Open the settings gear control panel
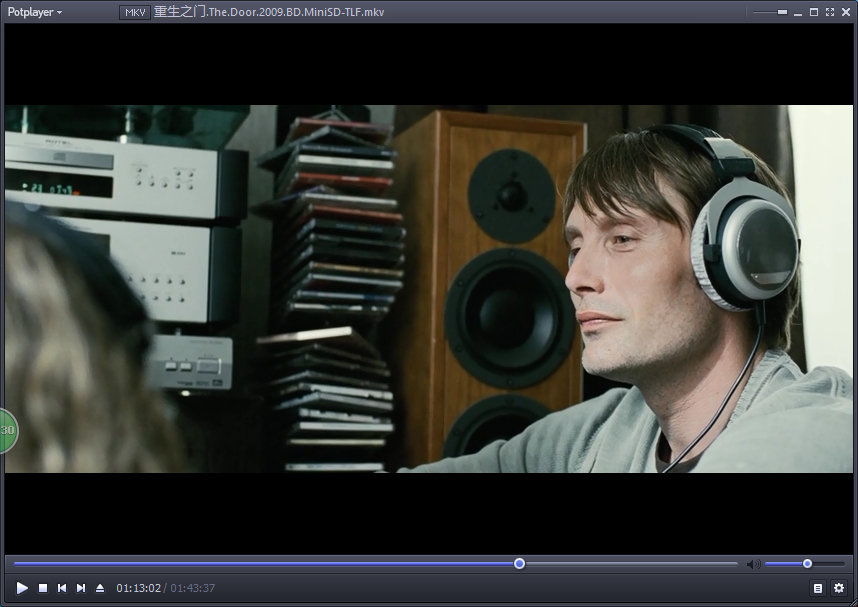858x607 pixels. 839,588
